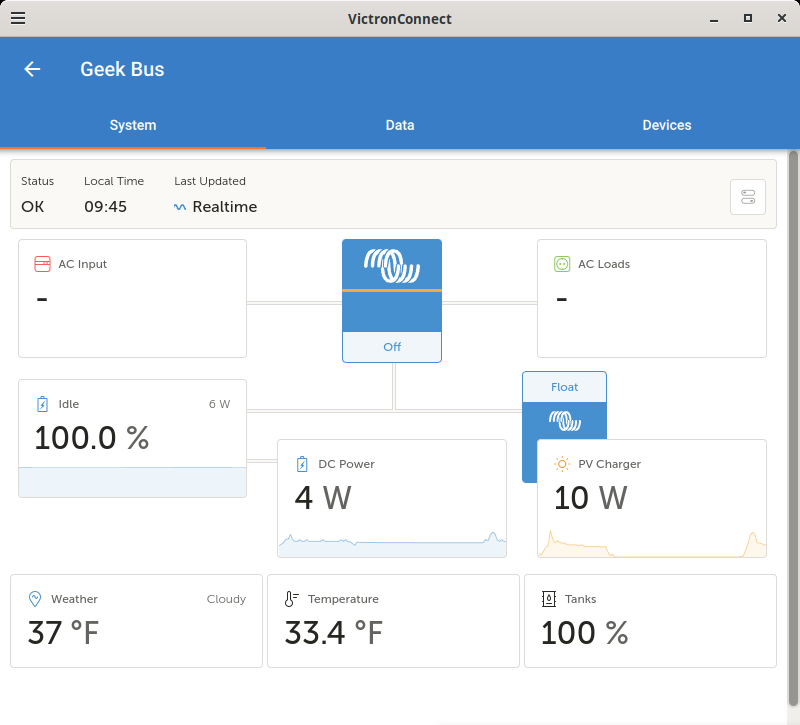
Task: Click the PV Charger sun icon
Action: point(562,464)
